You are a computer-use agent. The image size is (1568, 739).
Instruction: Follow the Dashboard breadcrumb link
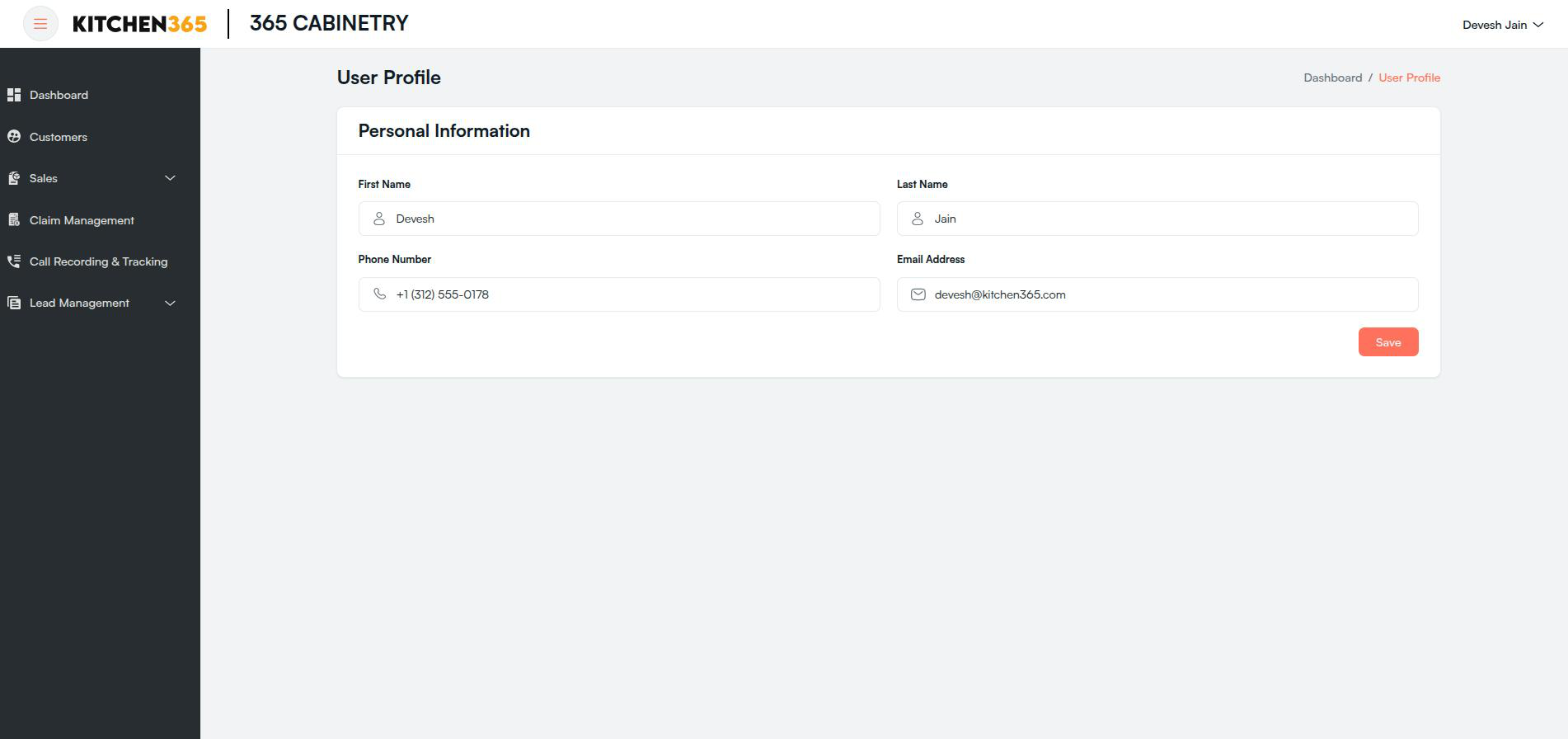pyautogui.click(x=1332, y=78)
